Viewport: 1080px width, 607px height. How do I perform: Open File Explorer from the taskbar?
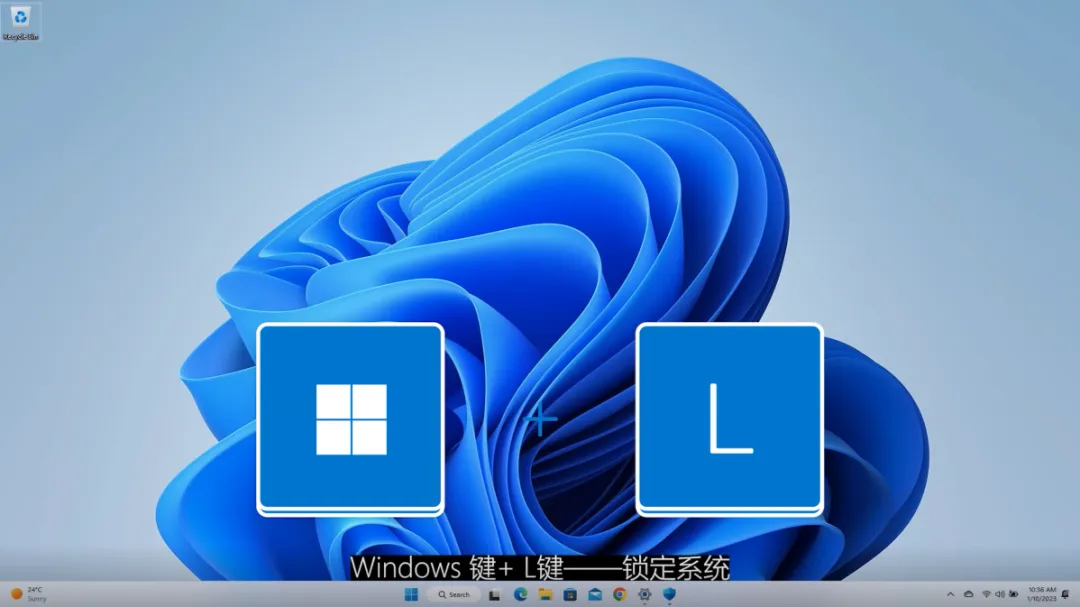[x=545, y=595]
